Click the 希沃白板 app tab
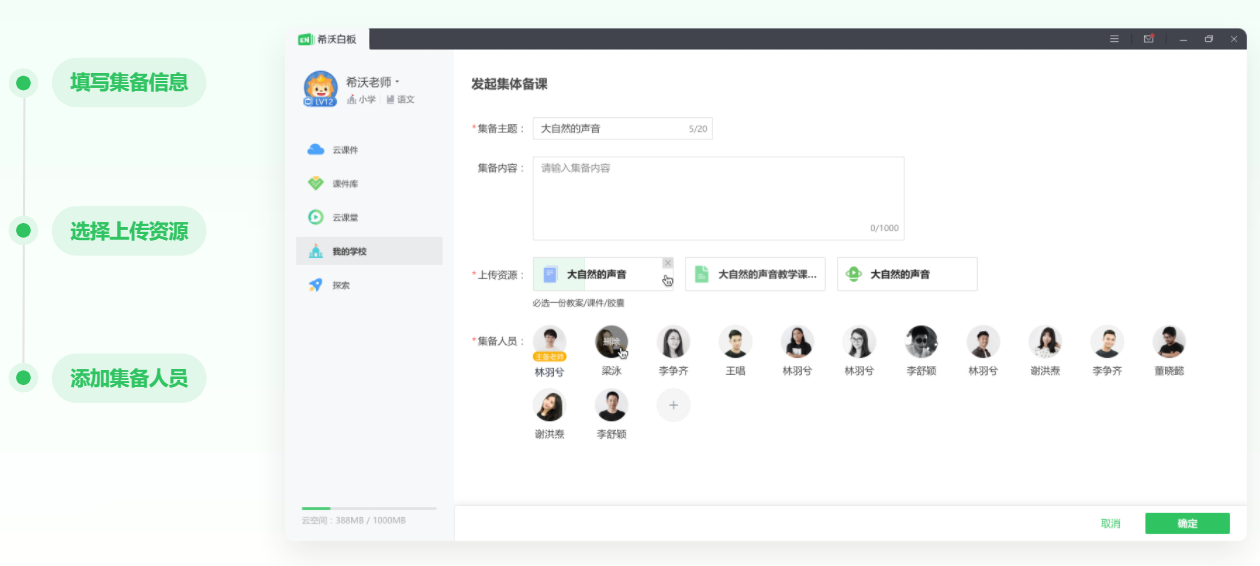This screenshot has width=1260, height=566. 327,39
